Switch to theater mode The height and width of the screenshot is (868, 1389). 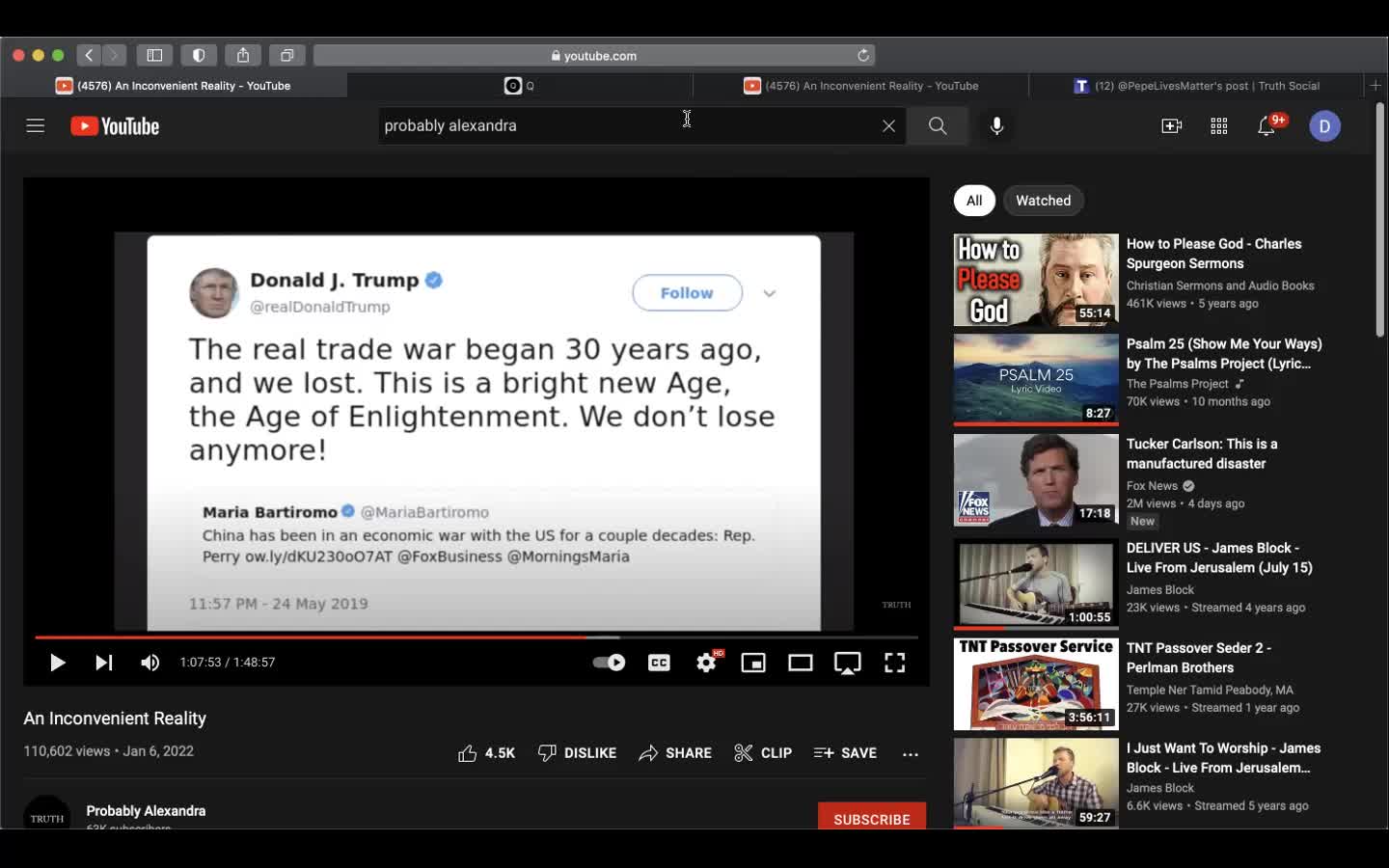click(x=801, y=663)
